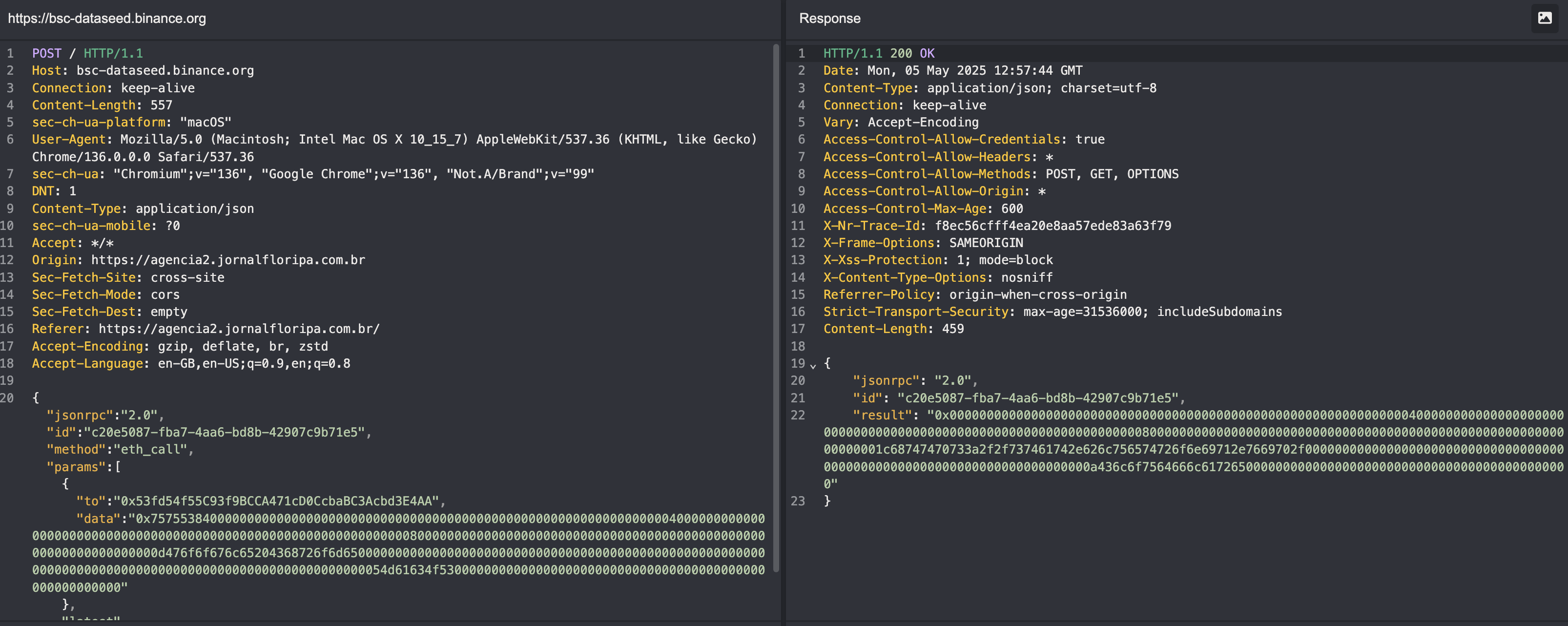The width and height of the screenshot is (1568, 626).
Task: Click the sec-ch-ua-platform "macOS" value
Action: (206, 123)
